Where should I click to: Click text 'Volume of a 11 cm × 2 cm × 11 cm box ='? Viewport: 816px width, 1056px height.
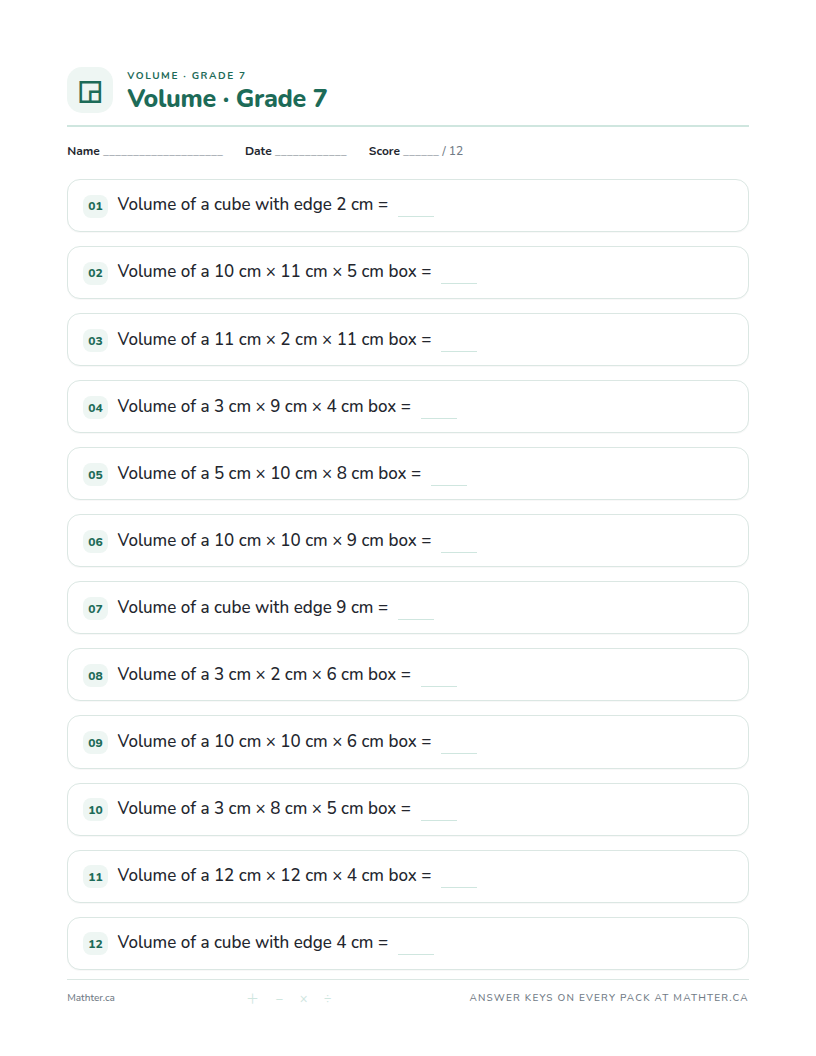275,339
